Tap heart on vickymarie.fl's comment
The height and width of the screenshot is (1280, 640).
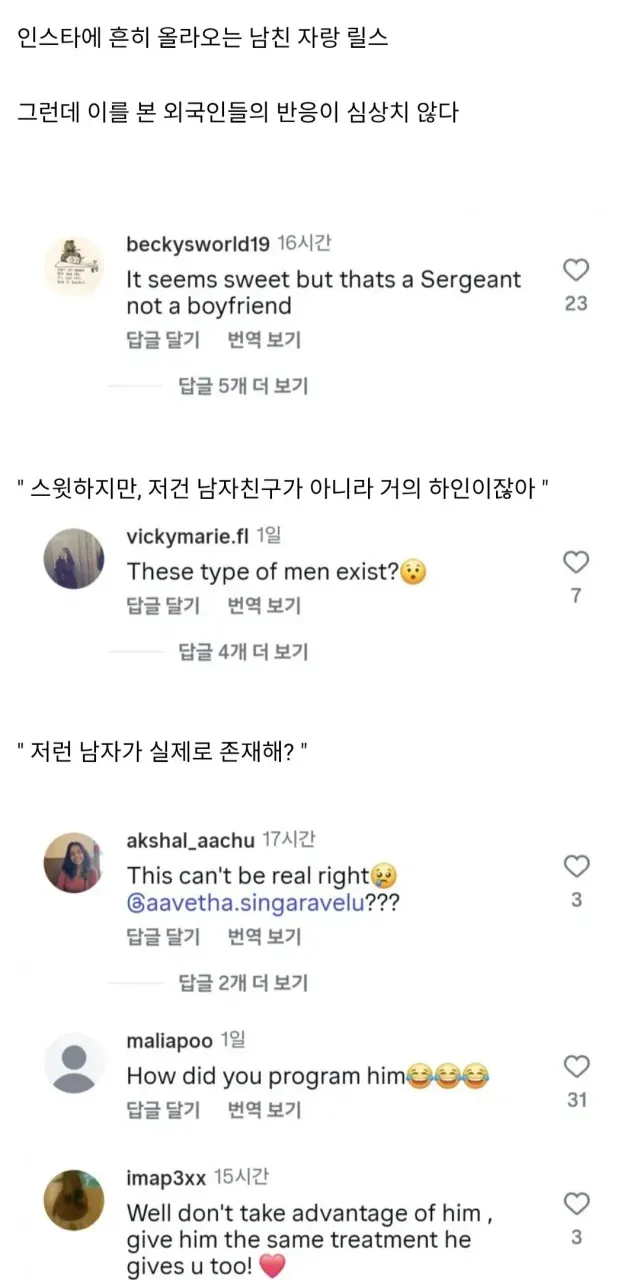pos(576,562)
